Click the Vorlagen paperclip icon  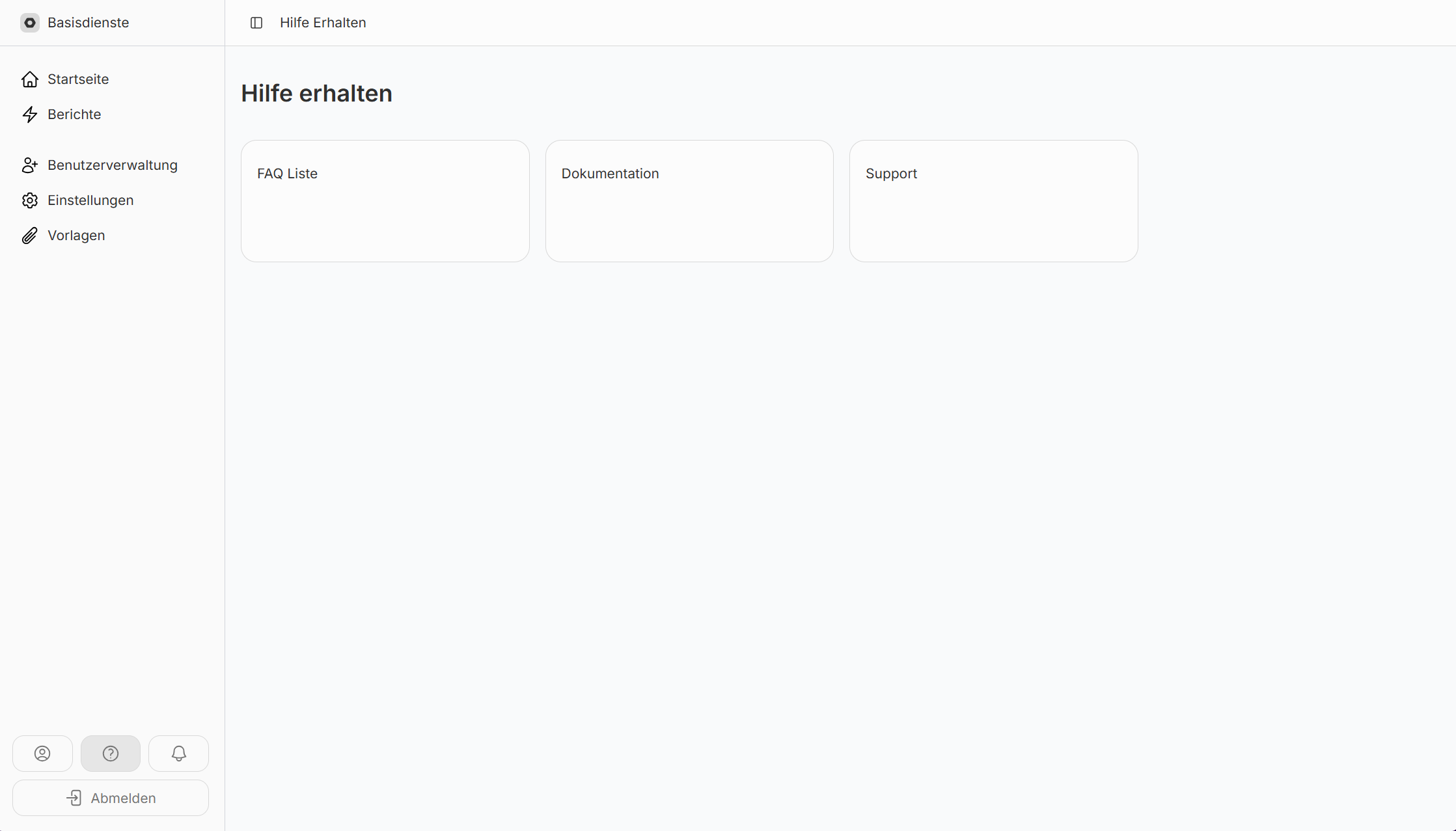(x=30, y=236)
